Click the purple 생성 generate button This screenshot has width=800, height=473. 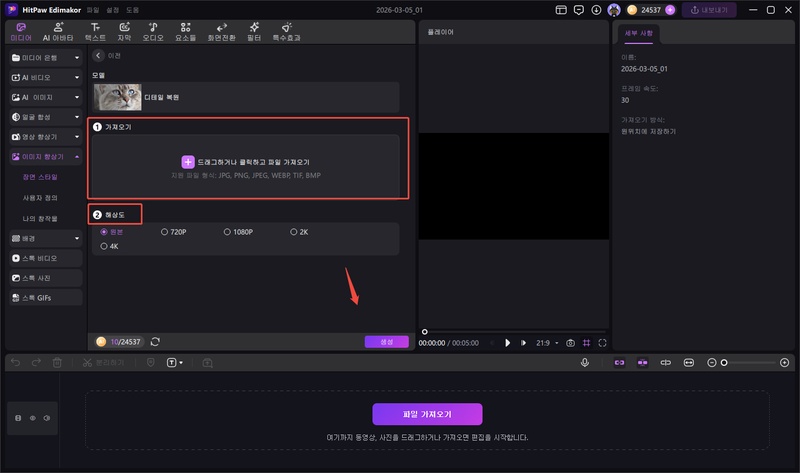pyautogui.click(x=387, y=342)
